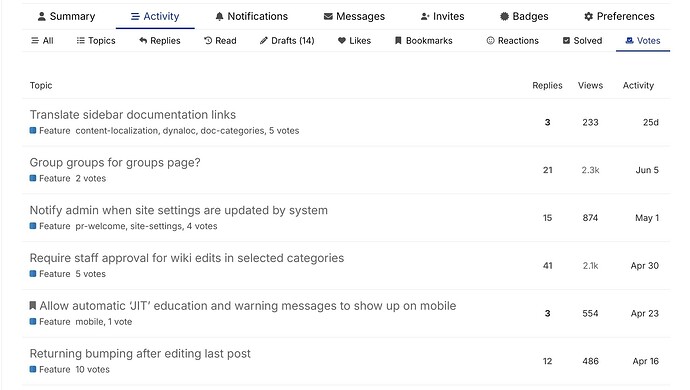Show All activity sub-tab
The image size is (690, 390).
(x=42, y=40)
